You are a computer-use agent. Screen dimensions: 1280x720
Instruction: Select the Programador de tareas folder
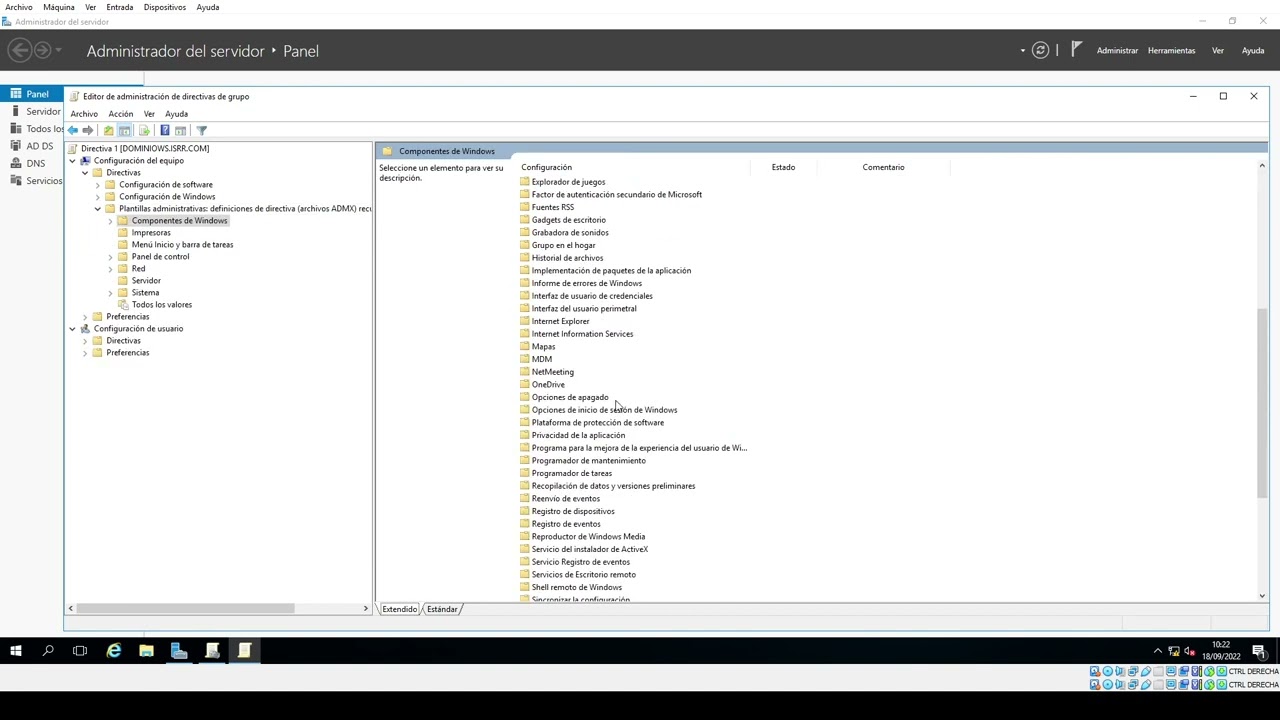coord(571,473)
